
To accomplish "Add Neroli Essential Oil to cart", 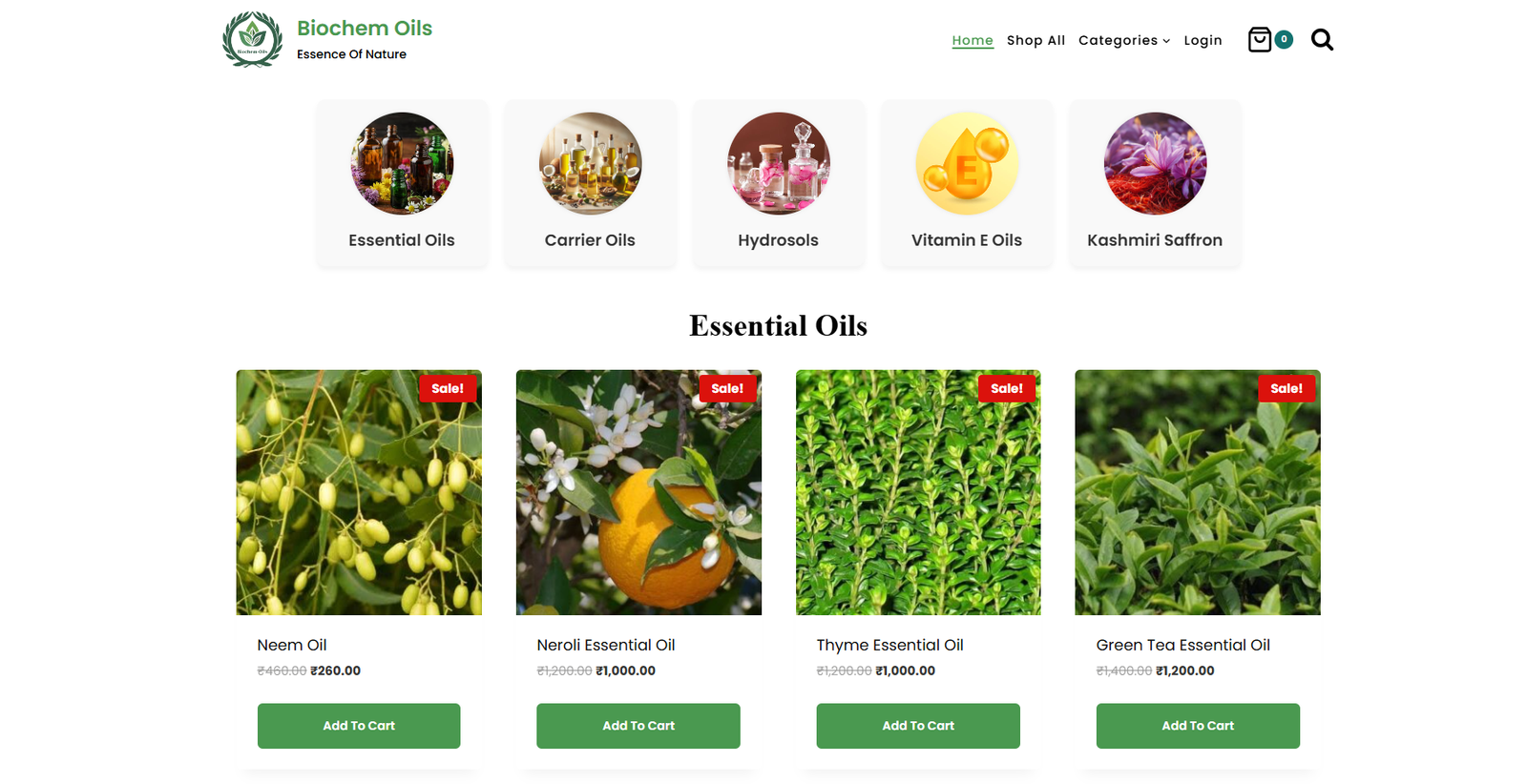I will coord(638,726).
